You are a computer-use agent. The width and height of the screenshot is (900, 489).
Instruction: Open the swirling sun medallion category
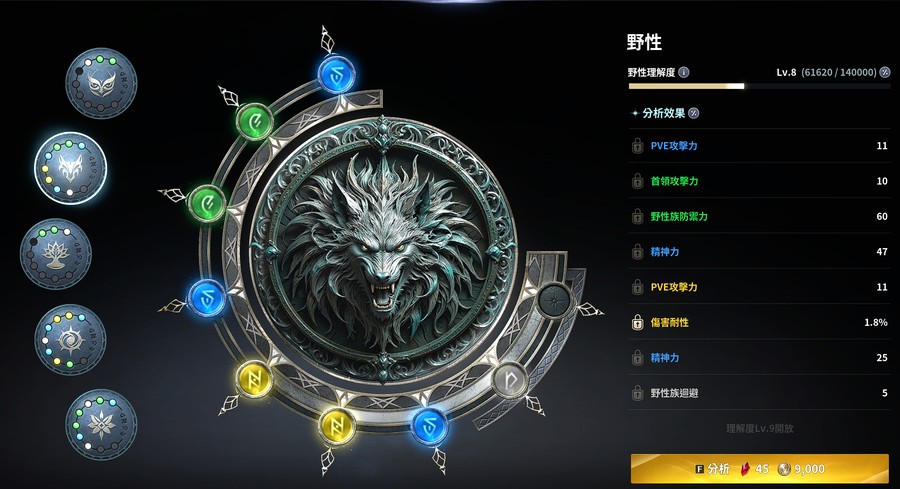point(70,339)
